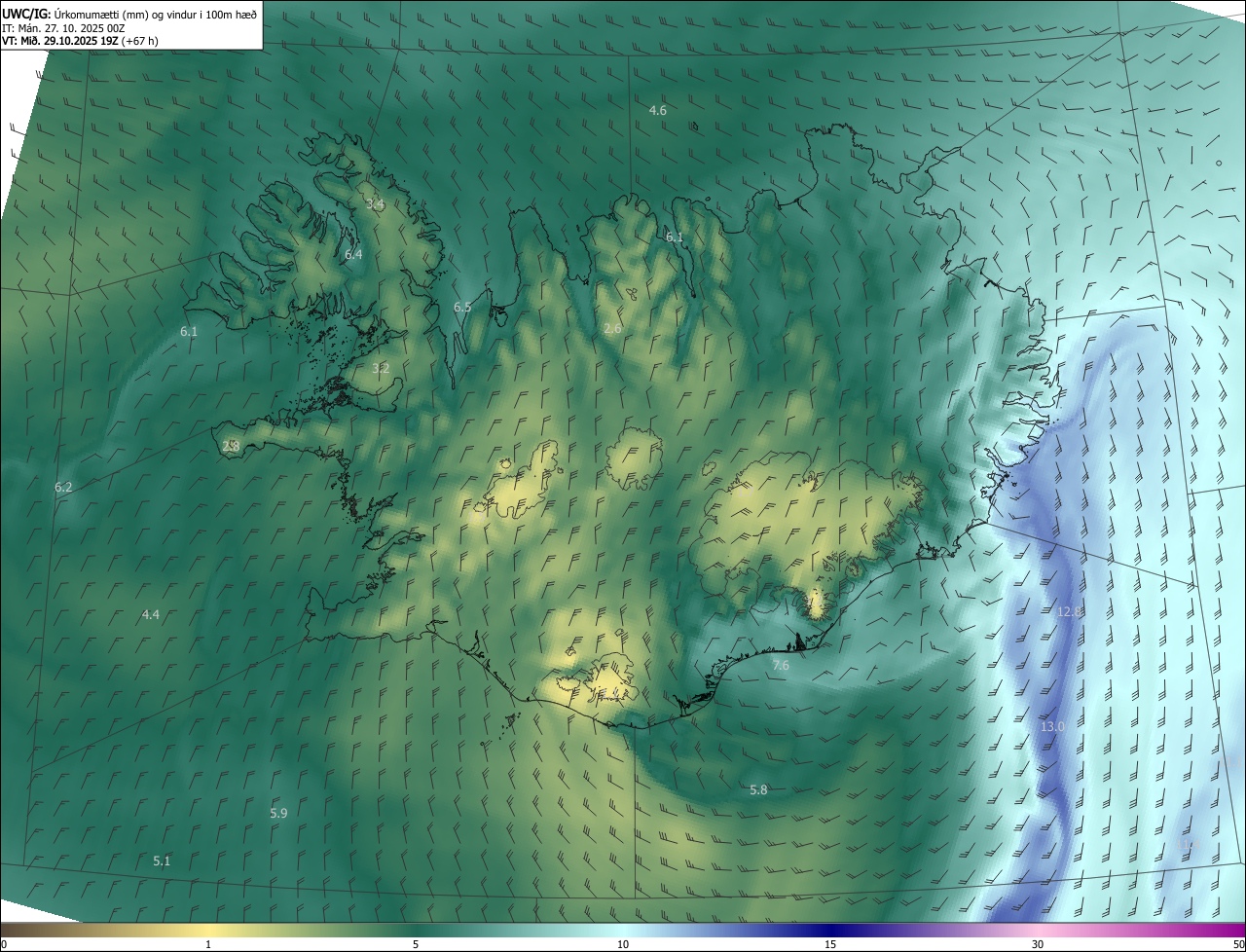Click the title 'Úrkomumætti (mm) og vindur í 100m hæð'

point(157,15)
